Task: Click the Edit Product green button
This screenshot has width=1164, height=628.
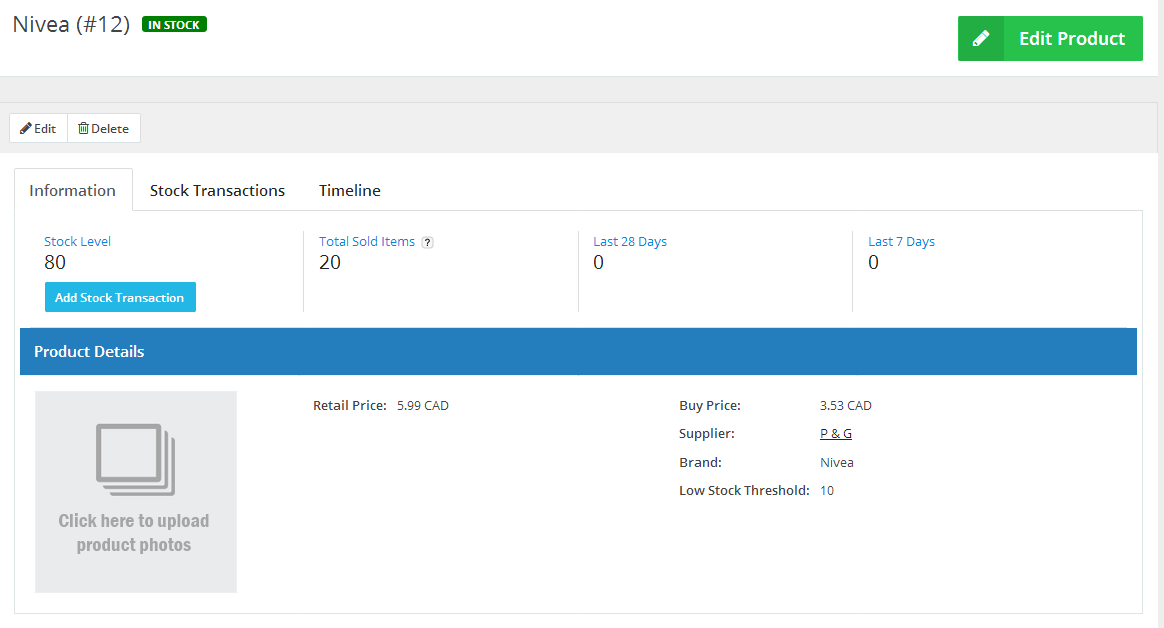Action: (1050, 39)
